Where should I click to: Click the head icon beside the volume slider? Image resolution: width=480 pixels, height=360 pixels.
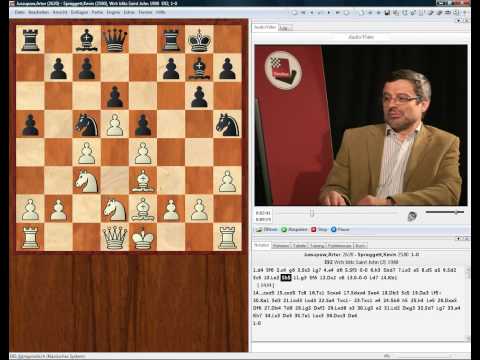click(412, 216)
